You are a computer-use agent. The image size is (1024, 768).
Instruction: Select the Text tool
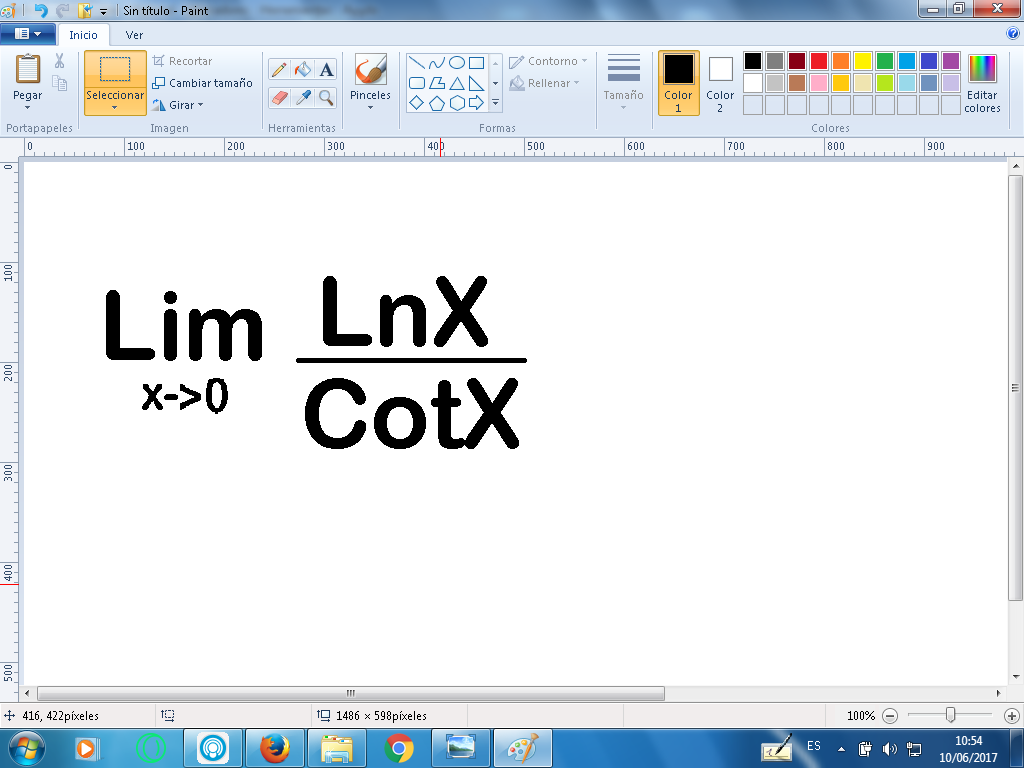326,70
